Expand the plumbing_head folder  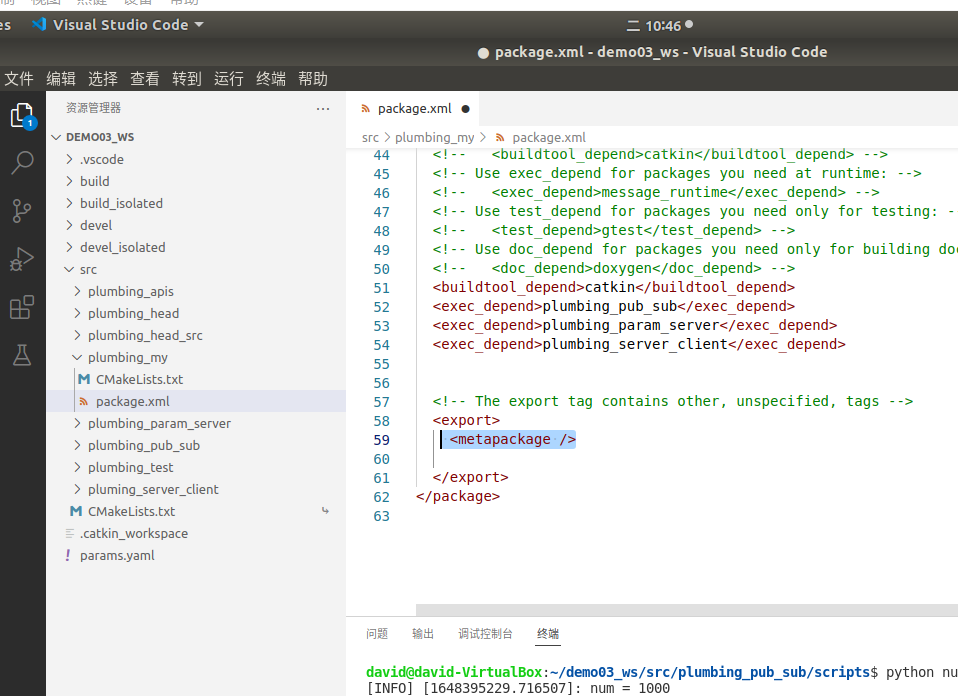click(77, 313)
